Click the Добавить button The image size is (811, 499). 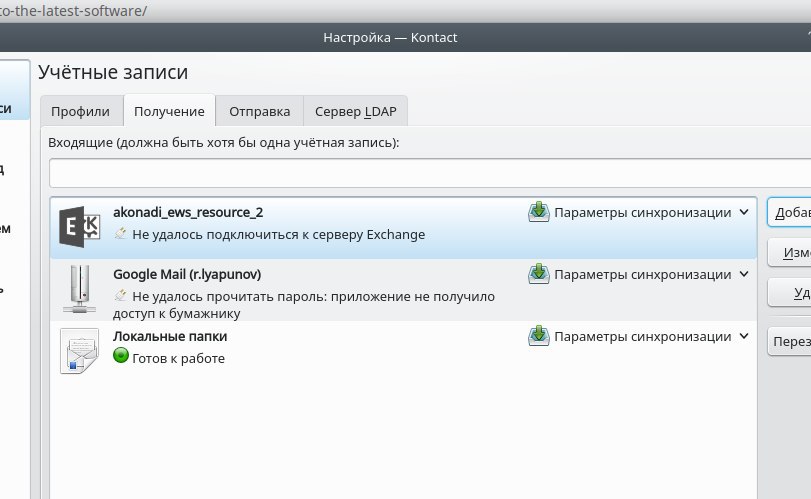pos(789,212)
